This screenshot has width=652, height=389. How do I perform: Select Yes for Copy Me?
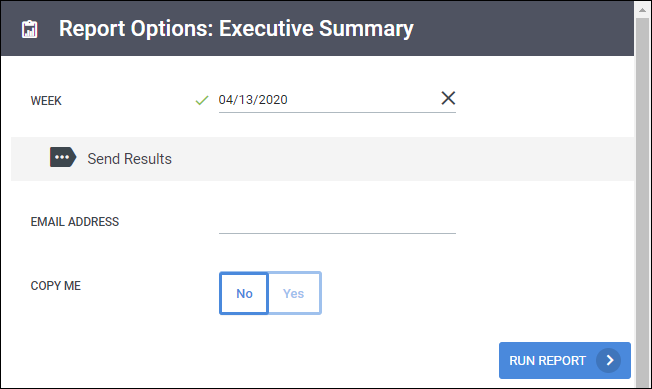point(294,293)
